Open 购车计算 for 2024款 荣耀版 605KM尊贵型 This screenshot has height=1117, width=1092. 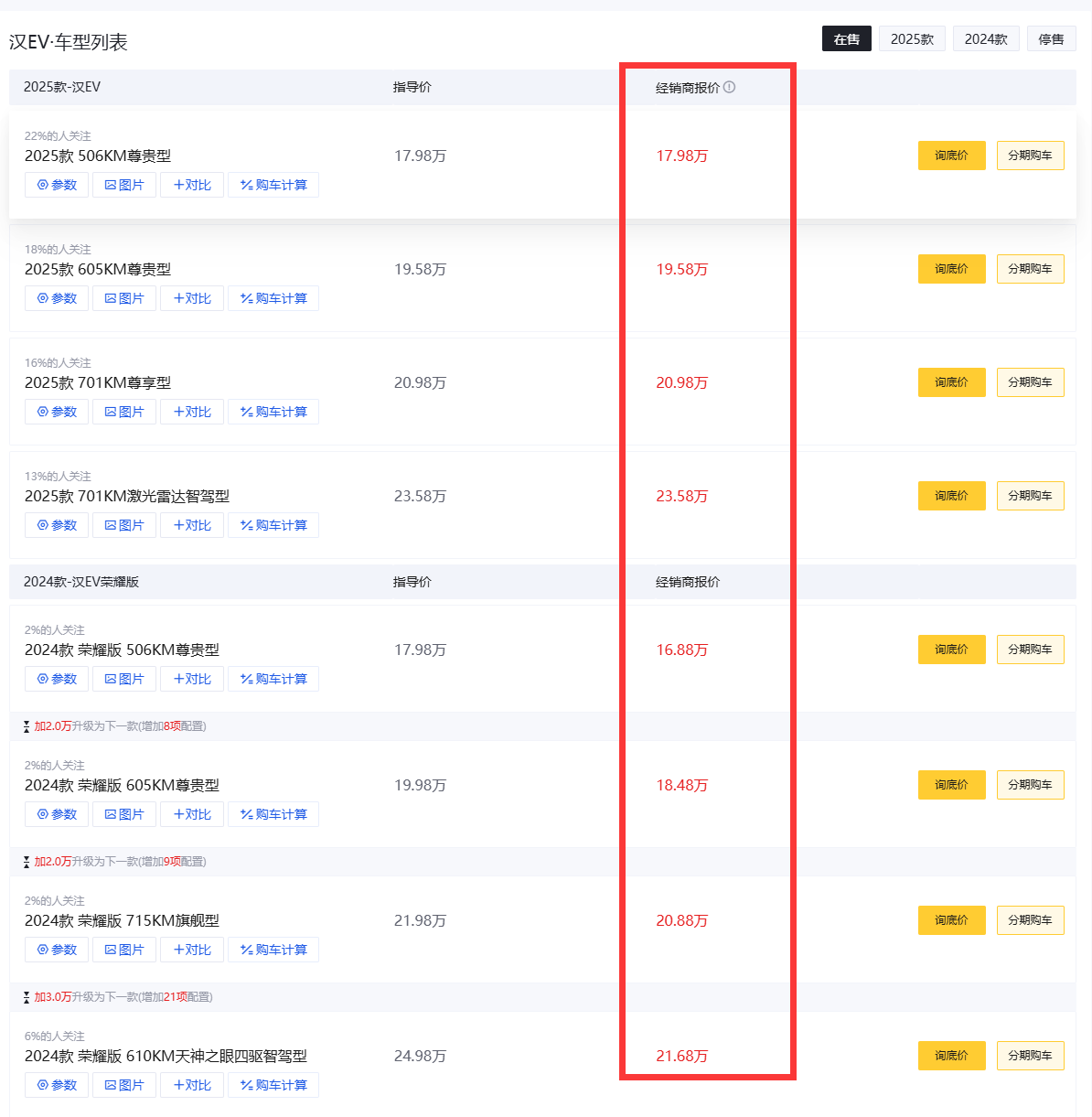point(273,814)
